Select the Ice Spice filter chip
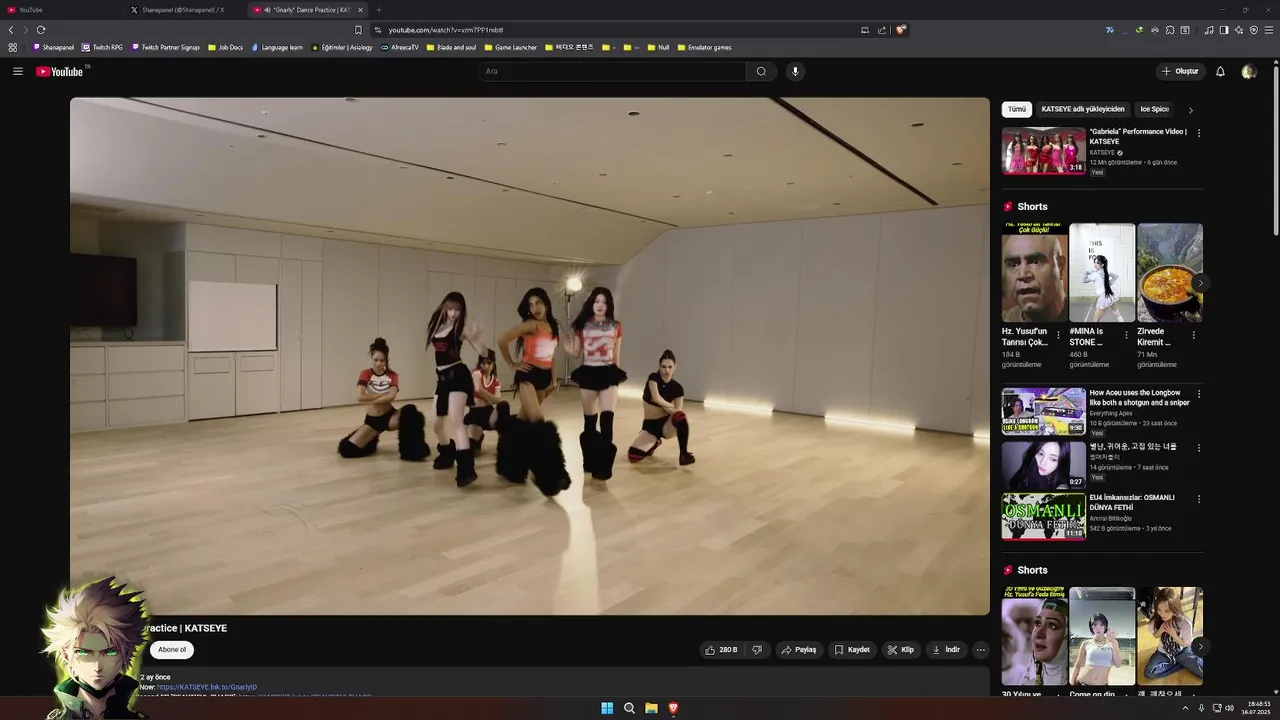This screenshot has width=1280, height=720. [x=1154, y=109]
